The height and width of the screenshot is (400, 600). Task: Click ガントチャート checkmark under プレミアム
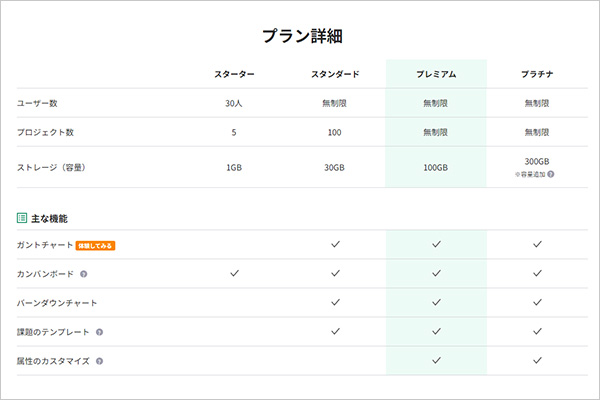437,244
